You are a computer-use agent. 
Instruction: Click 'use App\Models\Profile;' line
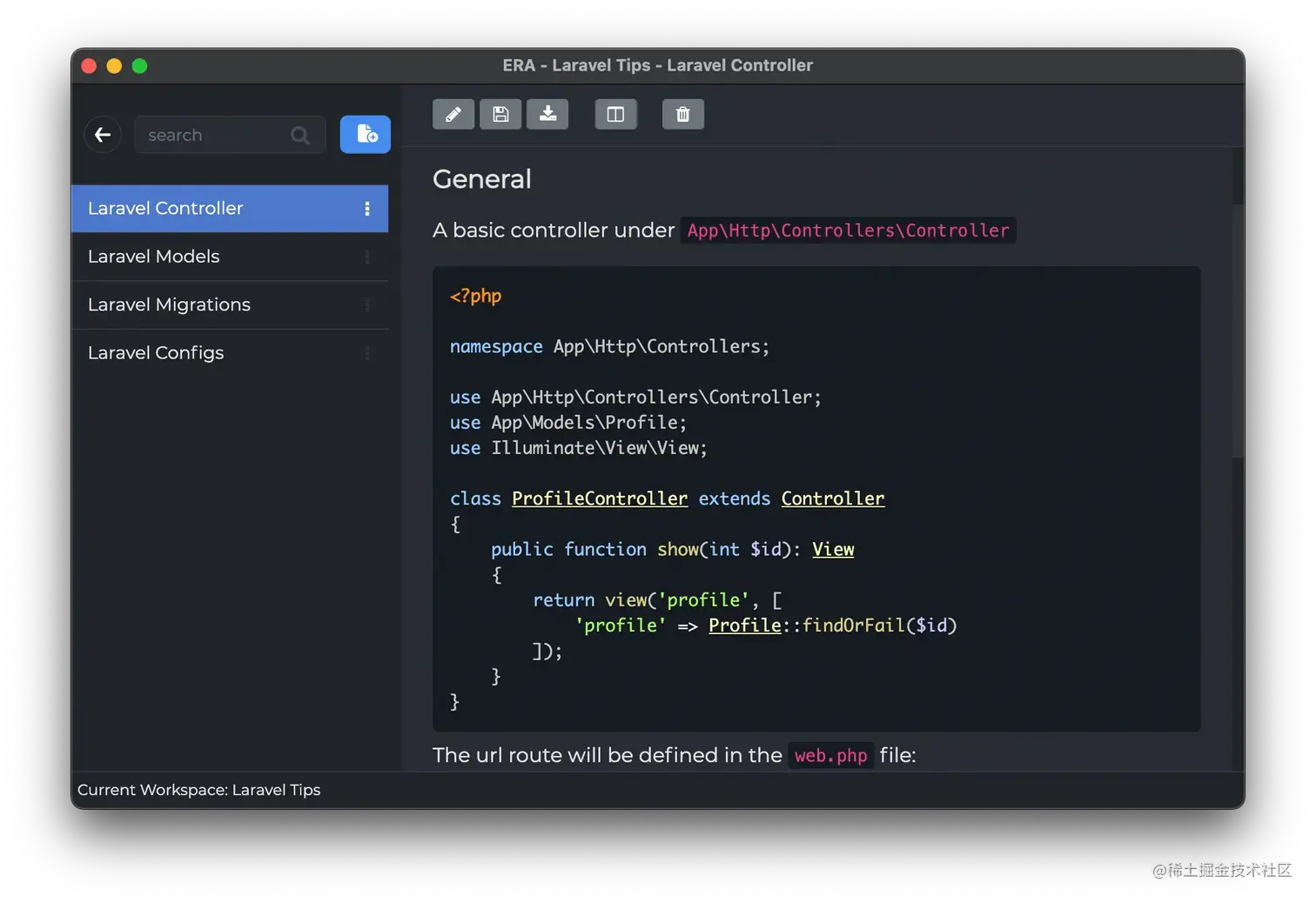click(x=568, y=423)
